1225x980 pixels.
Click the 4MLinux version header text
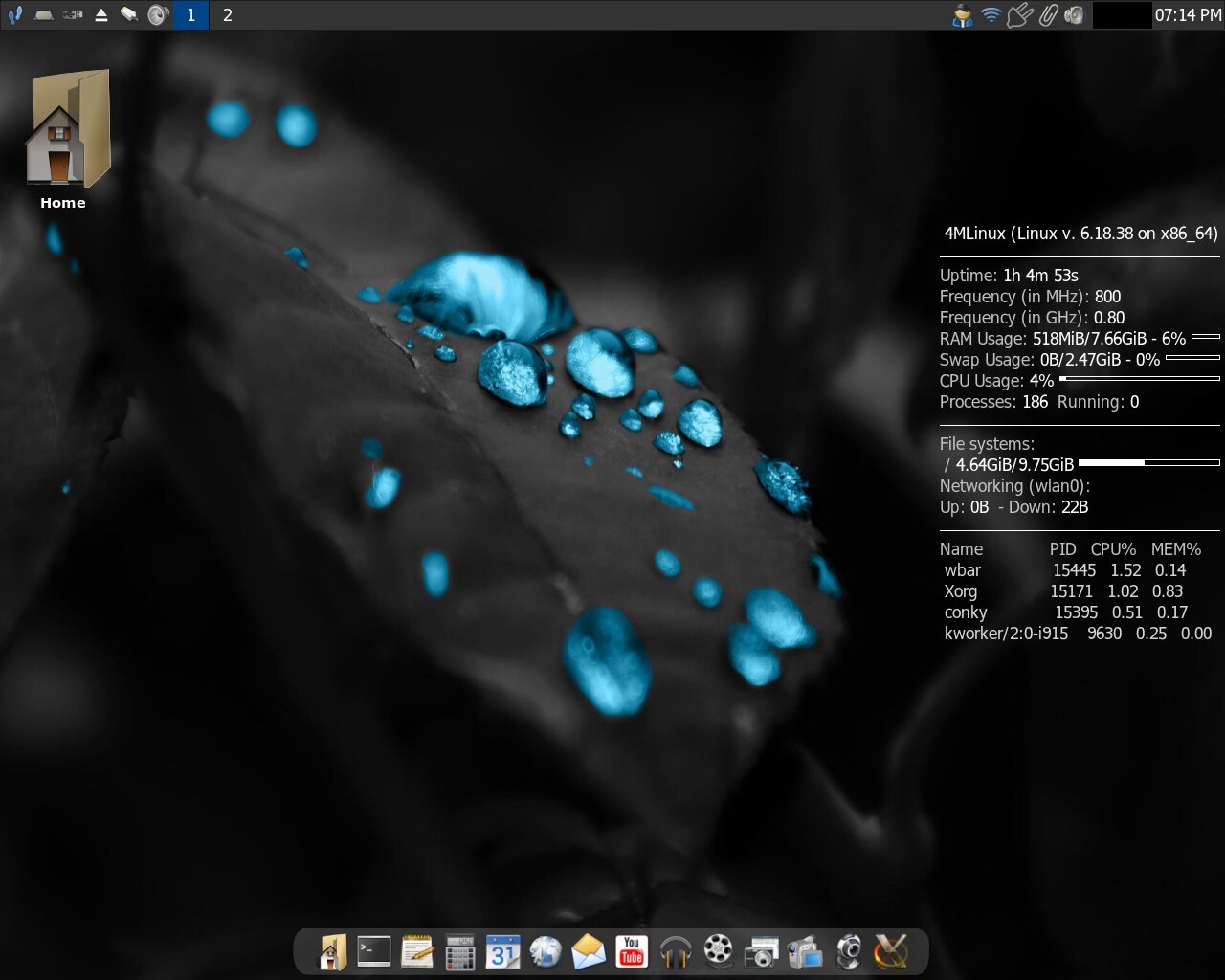(x=1080, y=234)
